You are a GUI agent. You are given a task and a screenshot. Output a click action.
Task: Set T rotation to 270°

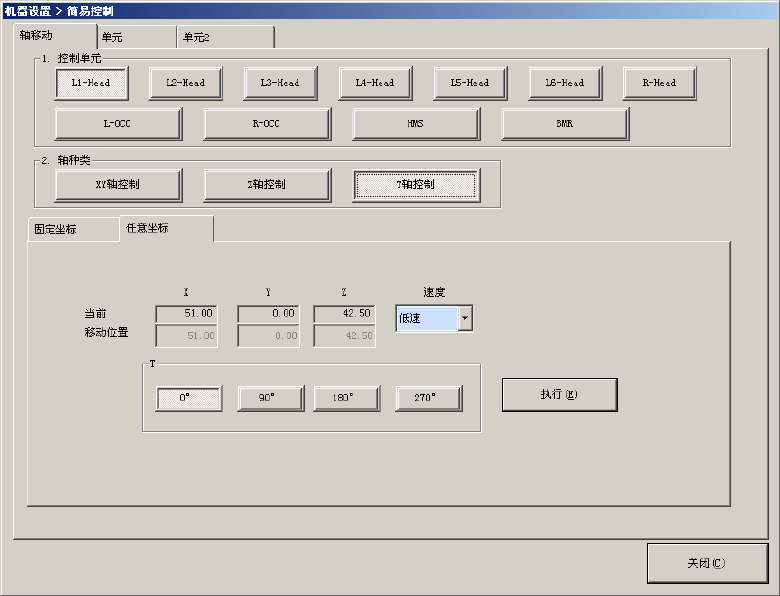coord(429,398)
